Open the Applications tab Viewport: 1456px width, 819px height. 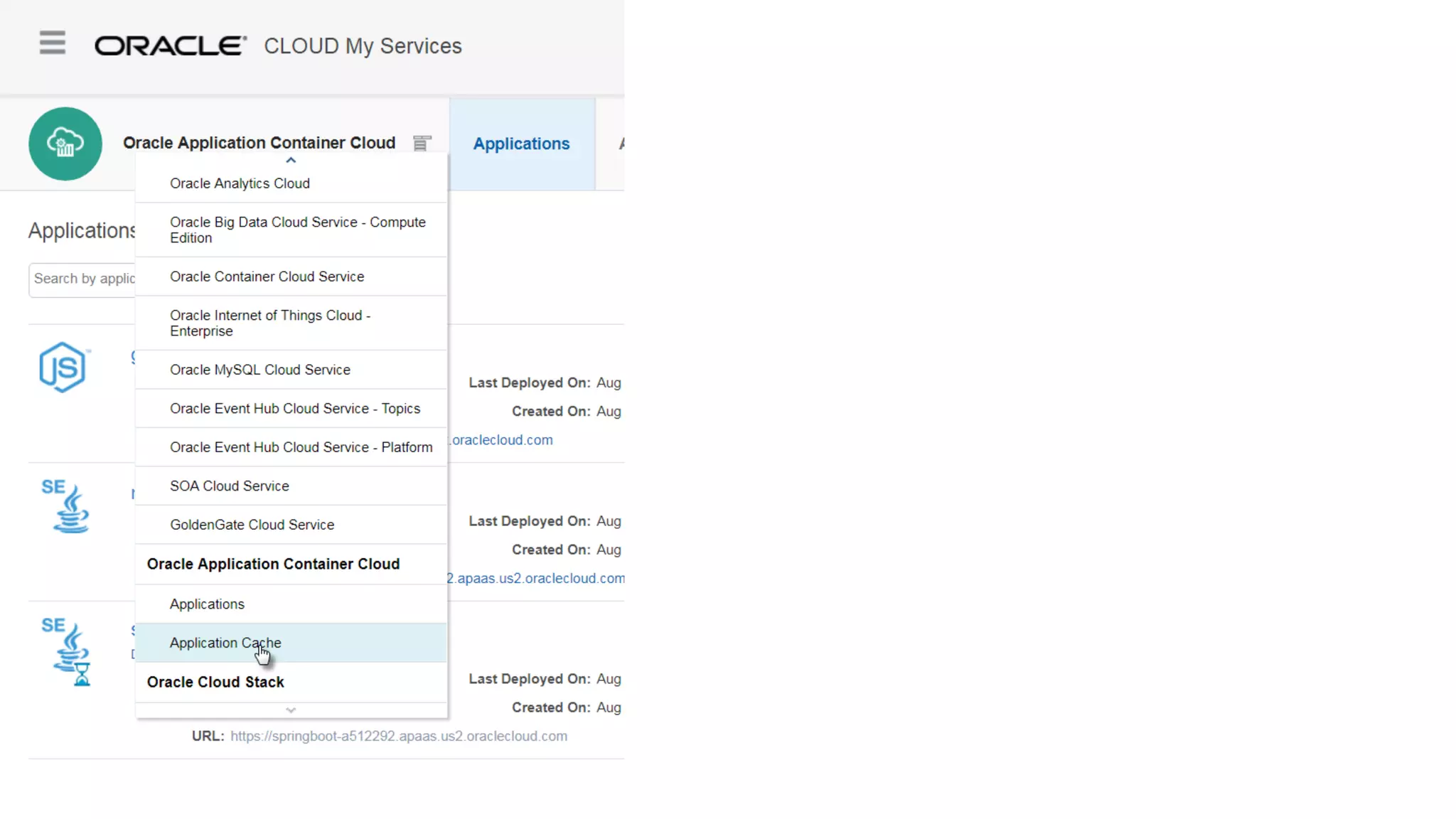tap(521, 144)
